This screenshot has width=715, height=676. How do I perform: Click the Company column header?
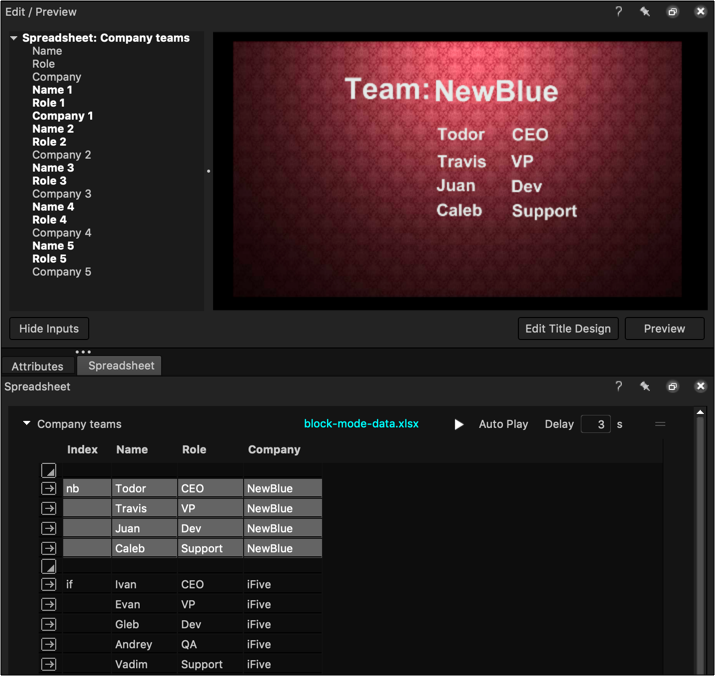(x=274, y=450)
